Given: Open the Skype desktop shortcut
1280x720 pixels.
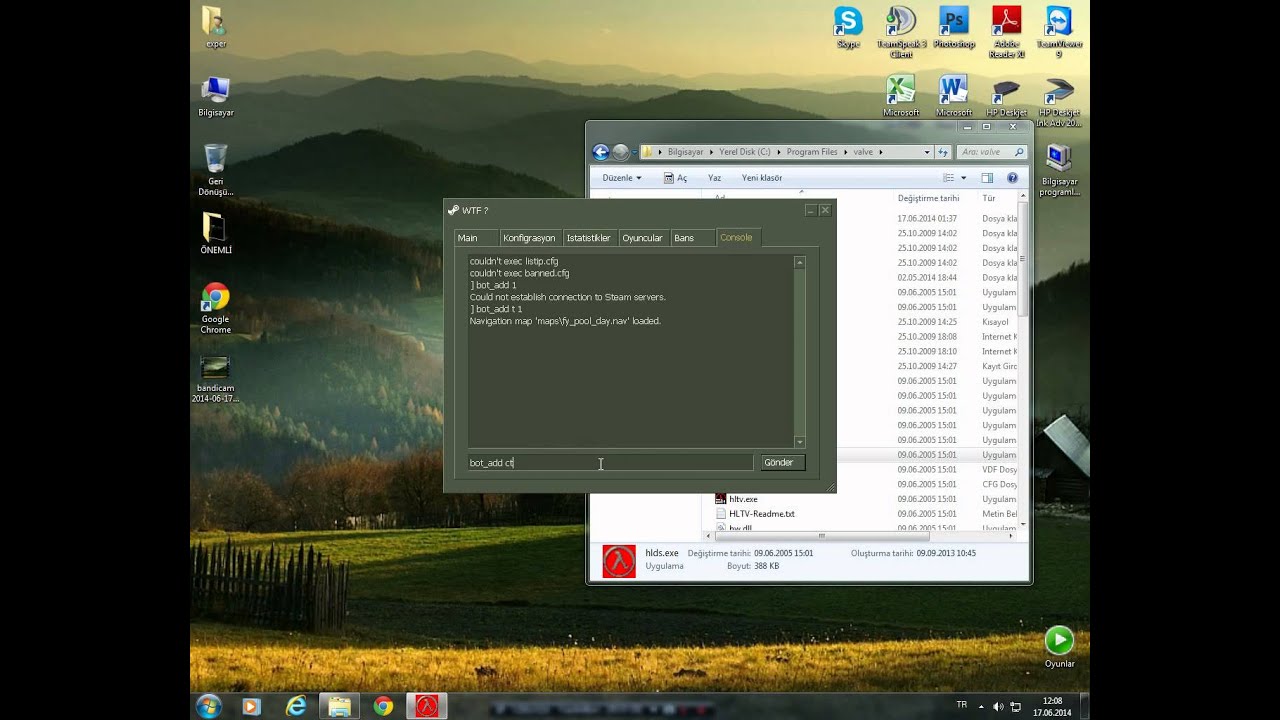Looking at the screenshot, I should coord(848,27).
